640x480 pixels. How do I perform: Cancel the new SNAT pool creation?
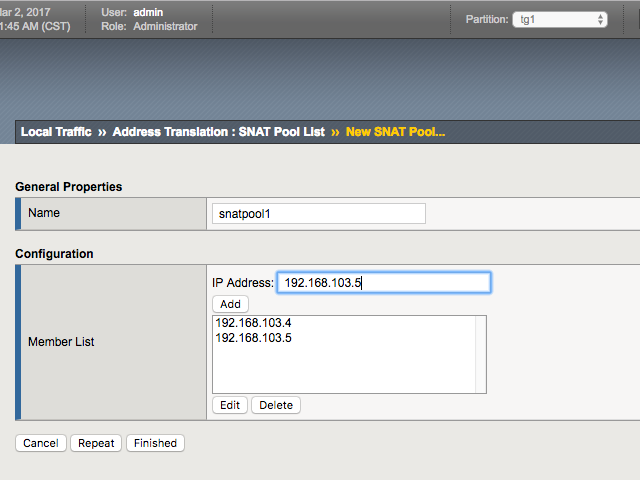pos(41,443)
